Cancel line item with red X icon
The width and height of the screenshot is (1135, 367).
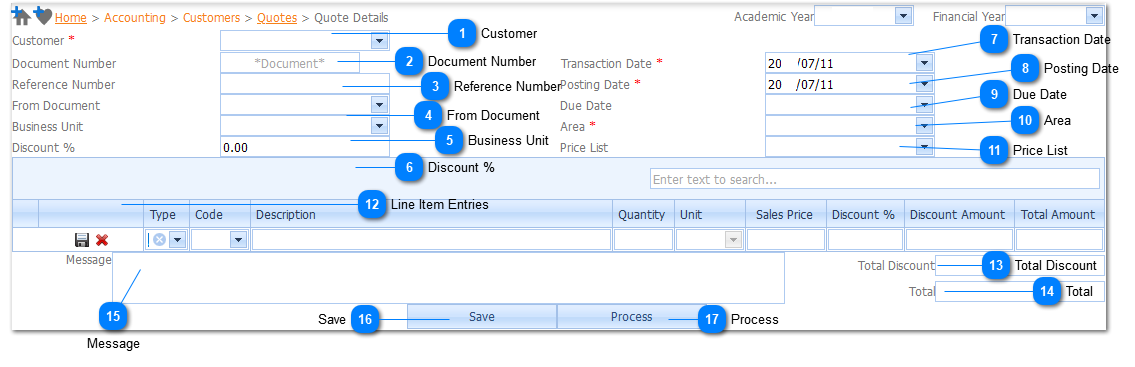102,240
